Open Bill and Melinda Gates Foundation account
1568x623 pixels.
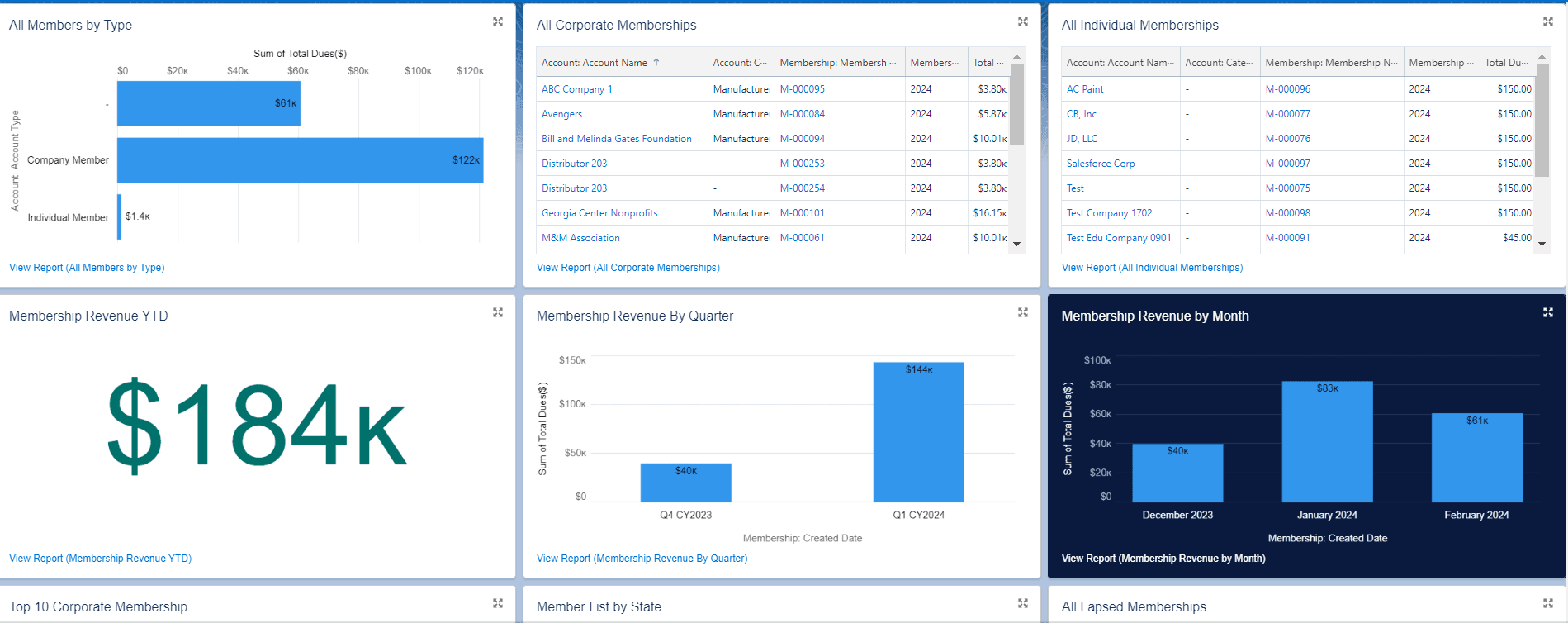(x=617, y=139)
